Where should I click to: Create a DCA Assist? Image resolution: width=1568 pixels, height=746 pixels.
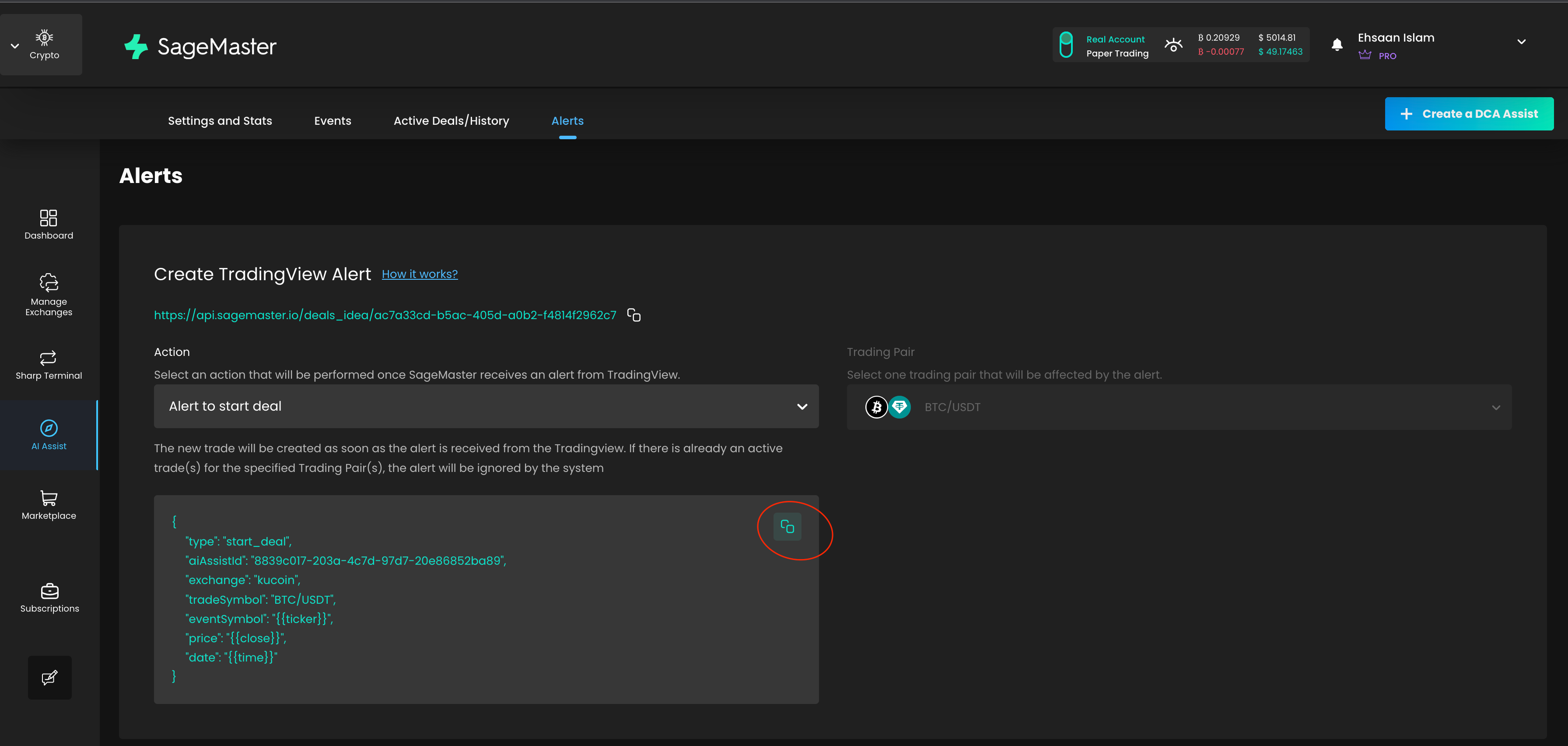pyautogui.click(x=1469, y=114)
